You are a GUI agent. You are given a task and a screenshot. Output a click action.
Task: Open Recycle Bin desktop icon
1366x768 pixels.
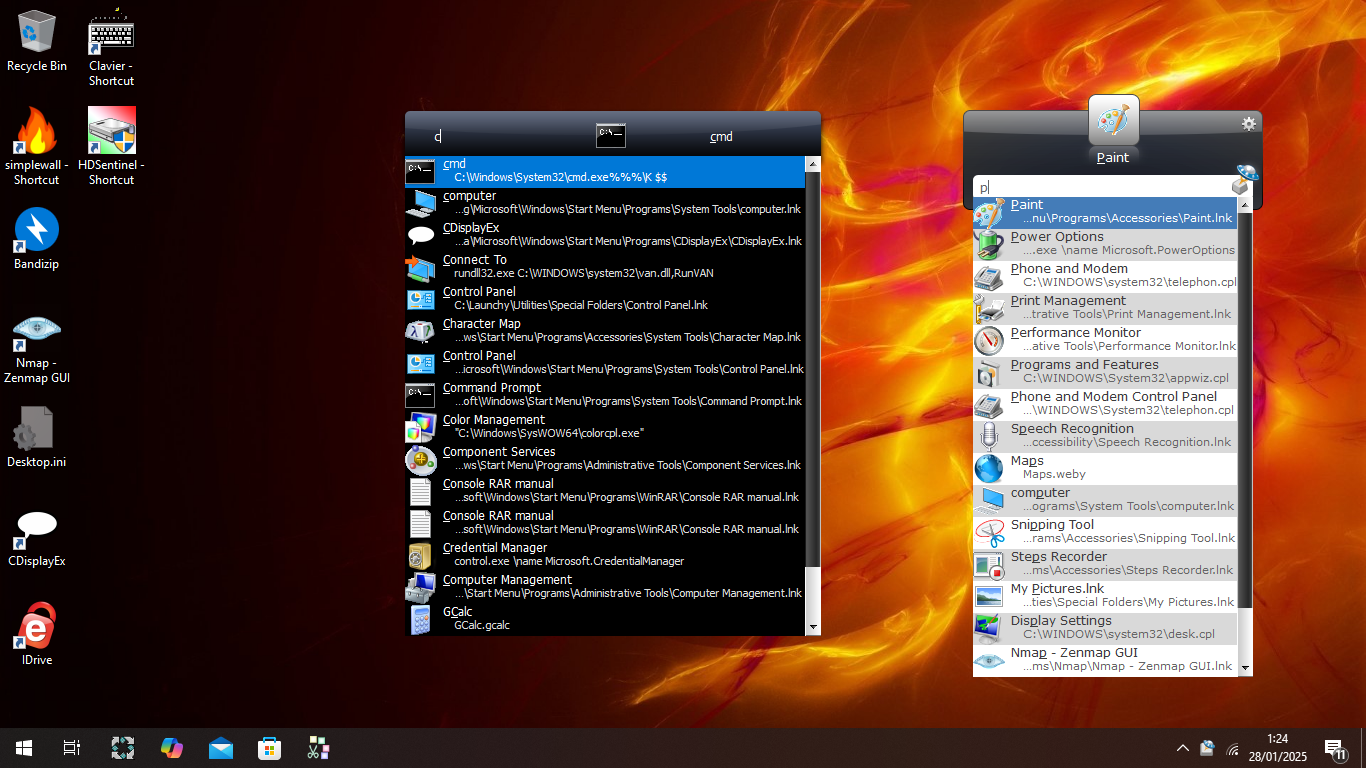pyautogui.click(x=37, y=41)
